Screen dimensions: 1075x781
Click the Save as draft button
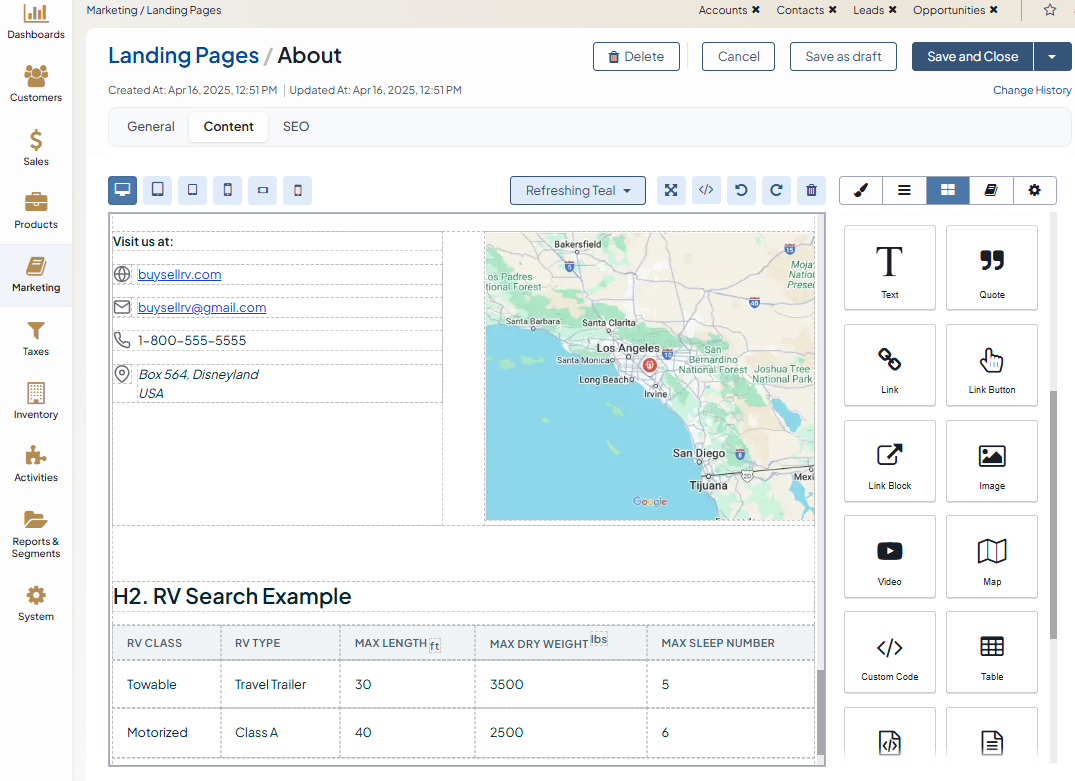pos(843,57)
